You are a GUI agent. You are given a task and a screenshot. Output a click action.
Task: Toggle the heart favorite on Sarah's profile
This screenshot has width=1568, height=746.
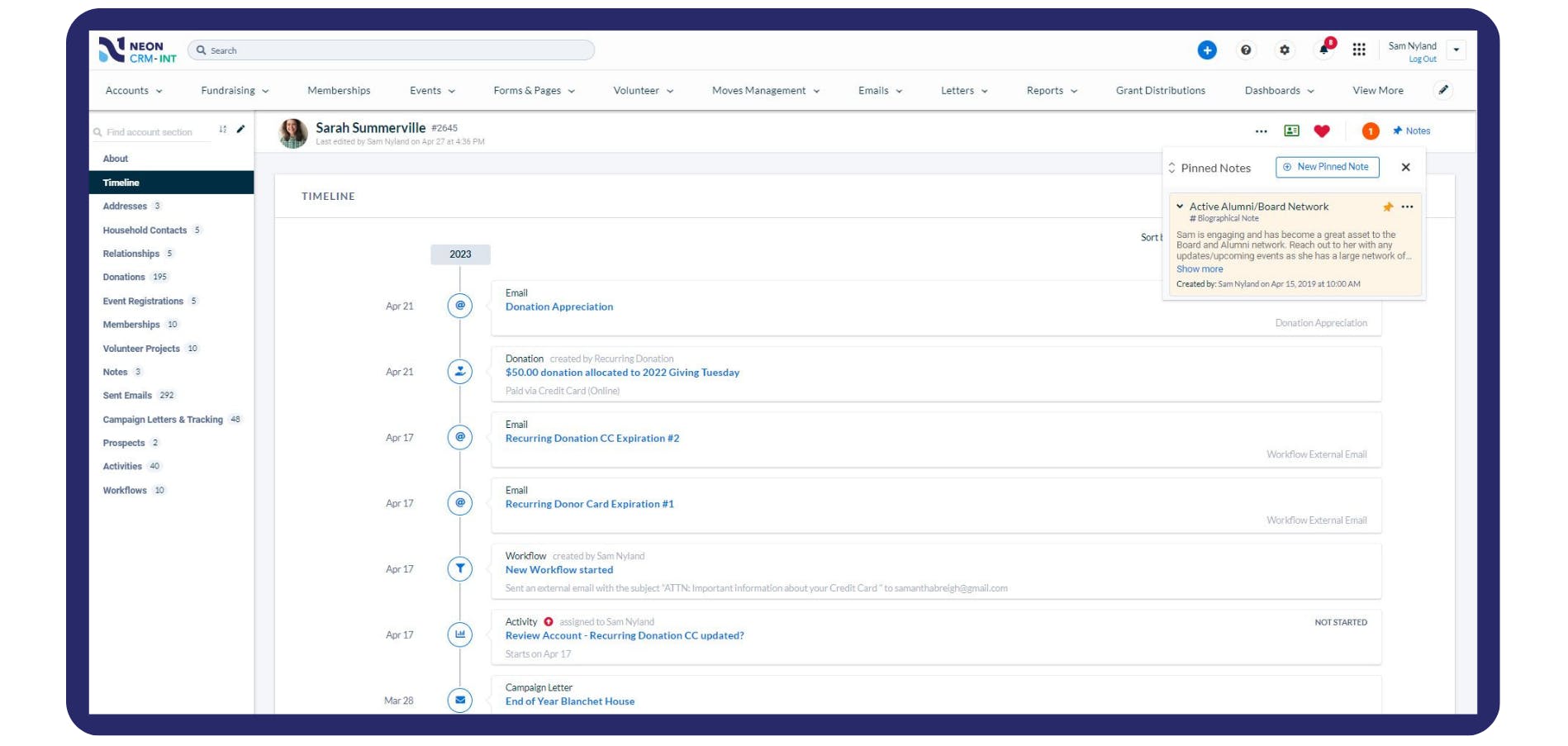pos(1321,131)
